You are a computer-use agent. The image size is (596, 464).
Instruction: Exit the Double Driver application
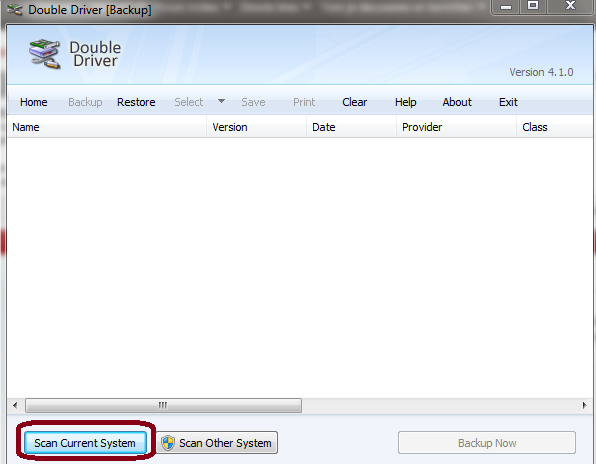[x=508, y=102]
